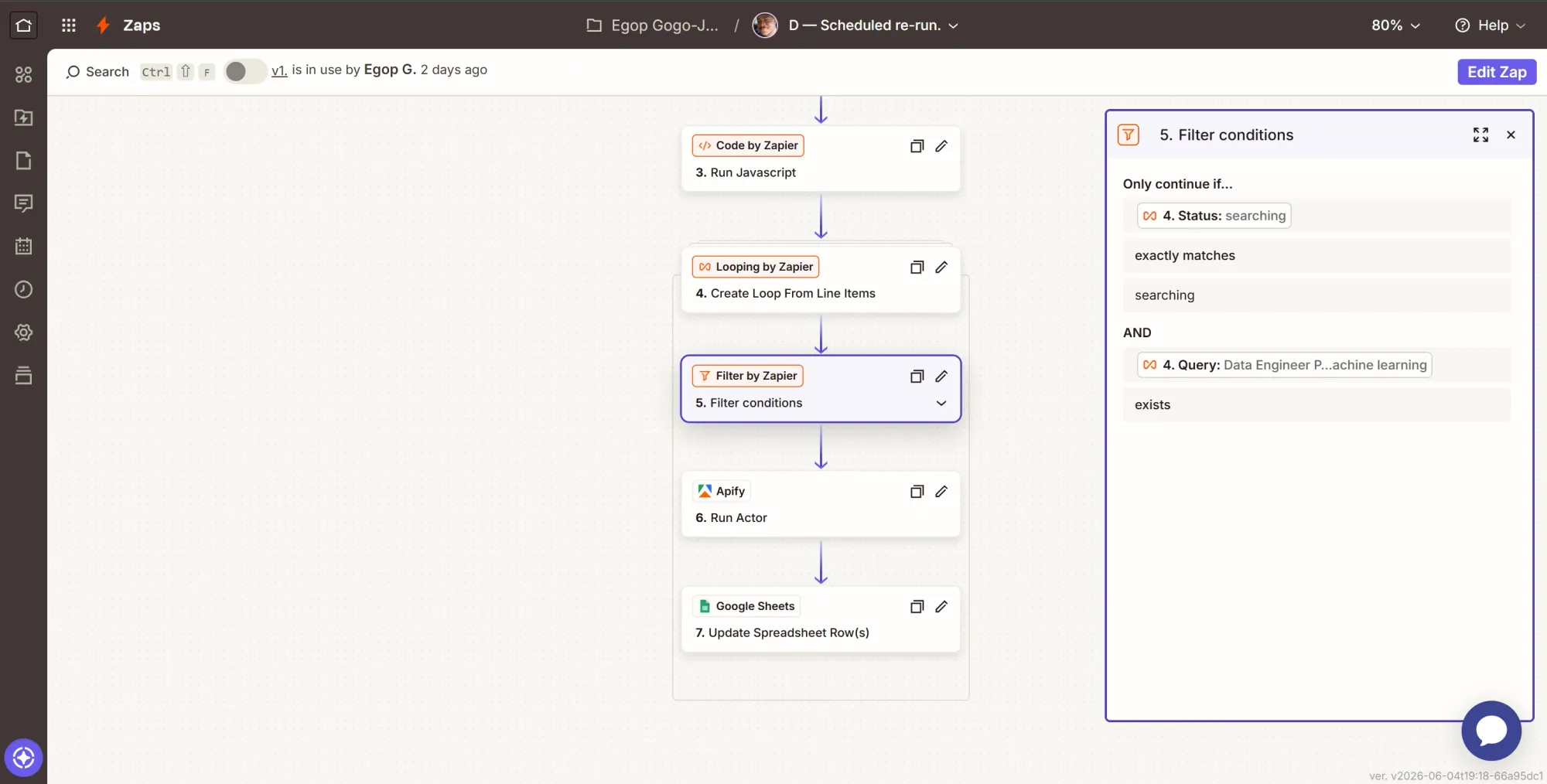Click the AND operator label
1547x784 pixels.
pyautogui.click(x=1137, y=332)
